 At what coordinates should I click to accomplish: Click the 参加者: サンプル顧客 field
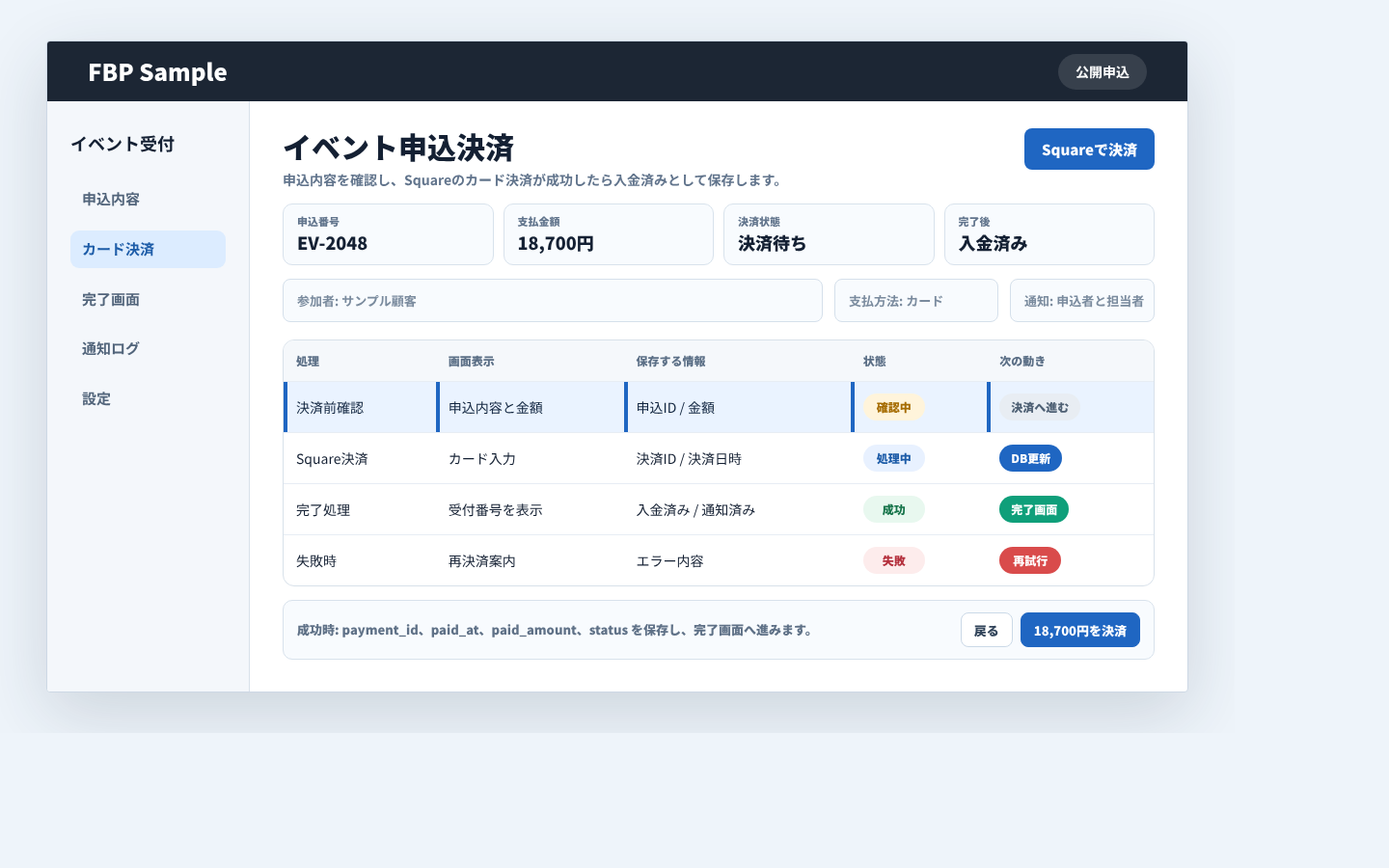(x=553, y=301)
